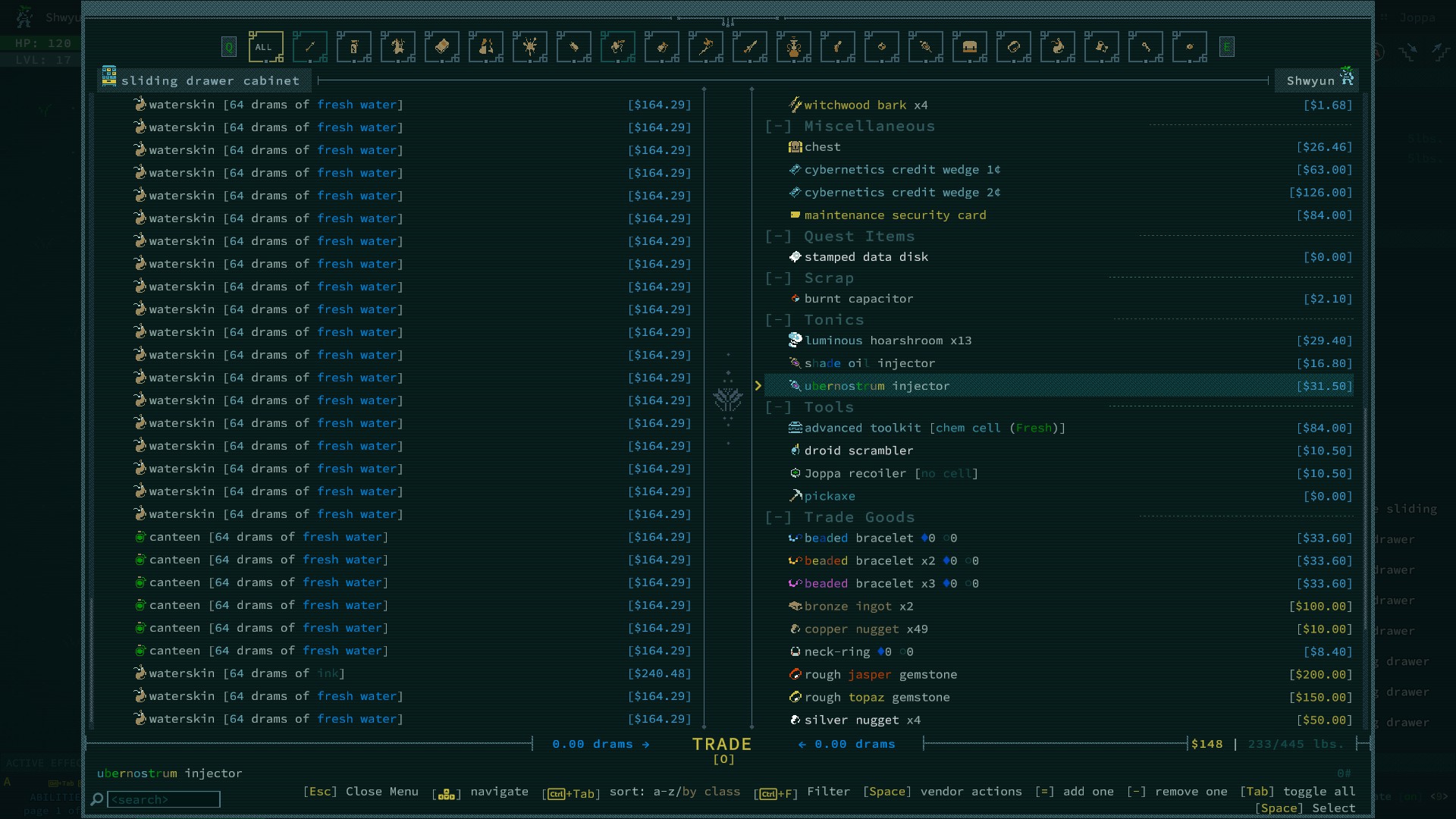Collapse the Trade Goods group
Screen dimensions: 1456x819
779,517
